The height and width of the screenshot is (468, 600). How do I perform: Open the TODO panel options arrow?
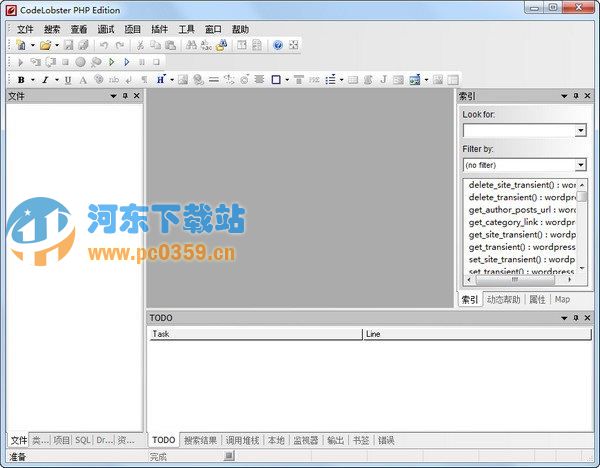pos(564,318)
